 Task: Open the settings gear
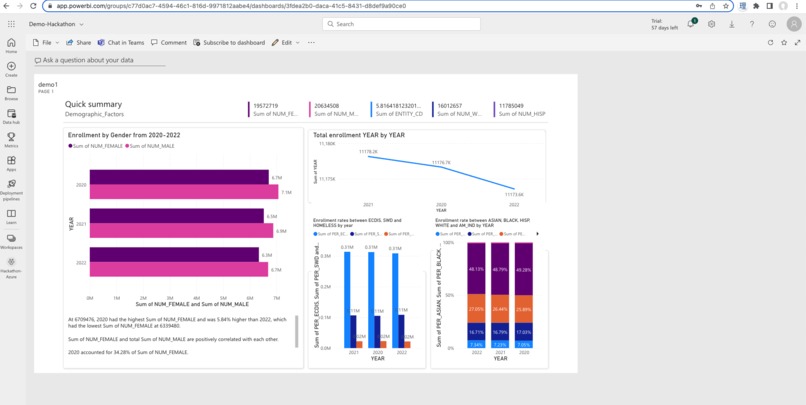[711, 24]
